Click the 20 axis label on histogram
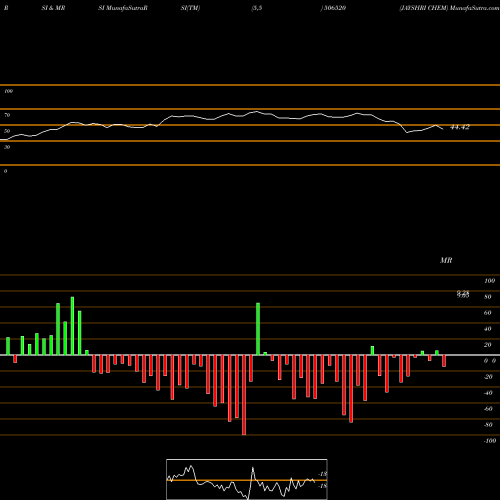The height and width of the screenshot is (500, 500). (488, 345)
